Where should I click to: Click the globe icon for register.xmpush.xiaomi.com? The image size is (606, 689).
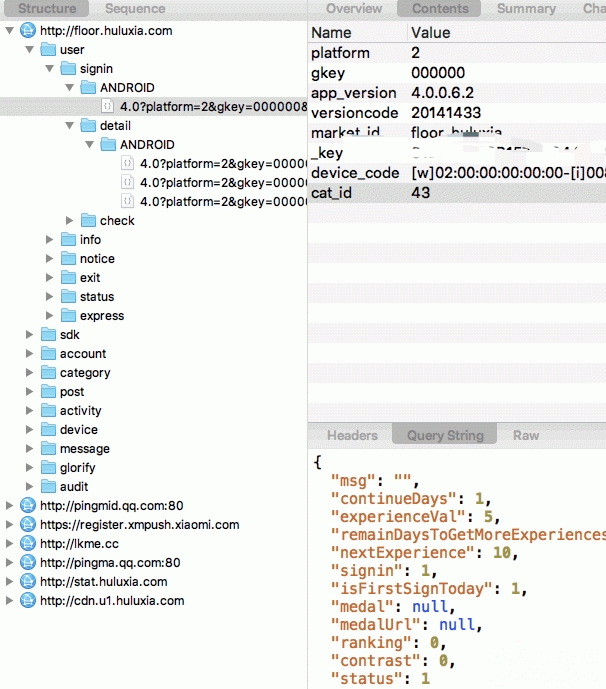click(x=27, y=525)
